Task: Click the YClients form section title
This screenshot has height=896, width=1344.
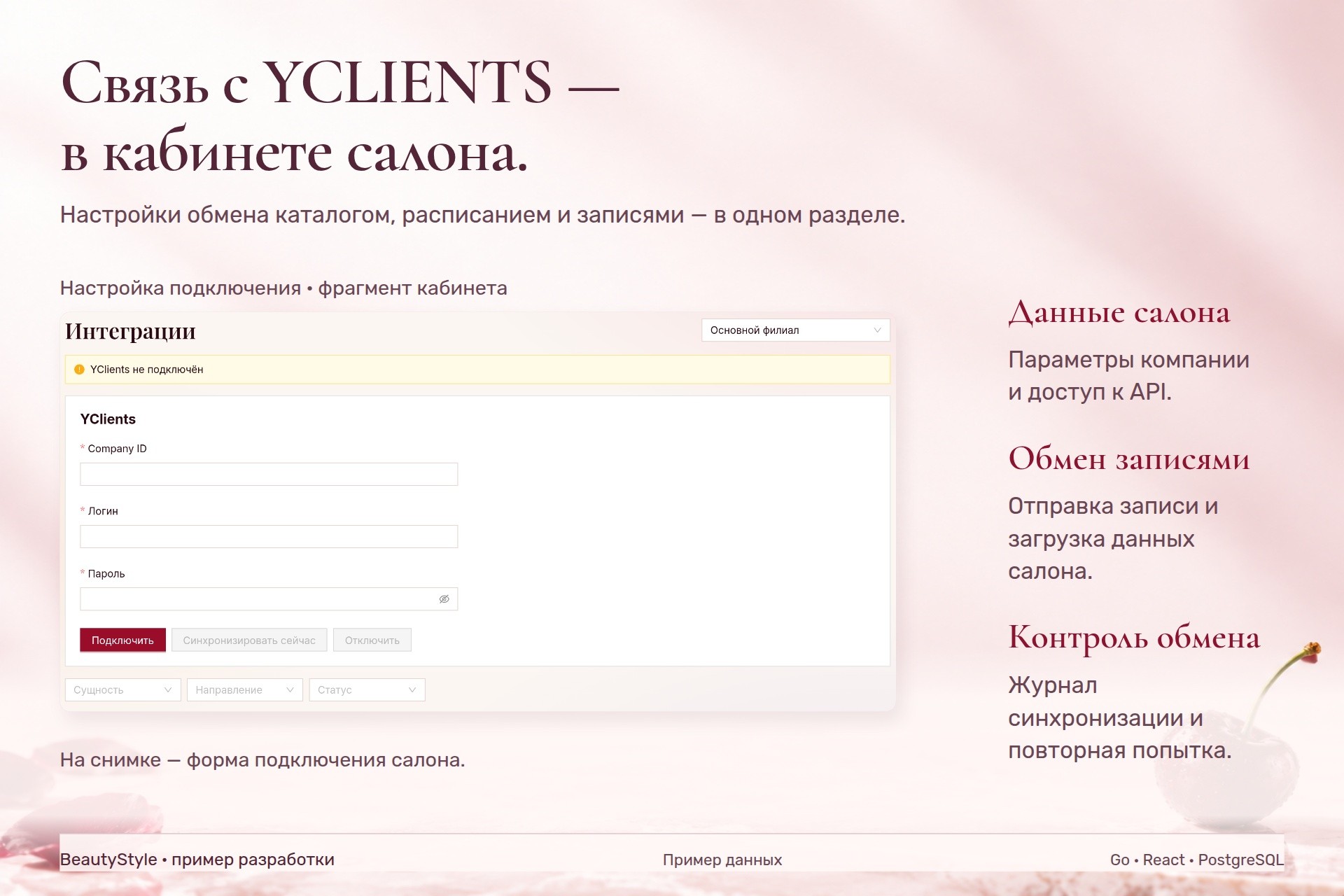Action: tap(108, 419)
